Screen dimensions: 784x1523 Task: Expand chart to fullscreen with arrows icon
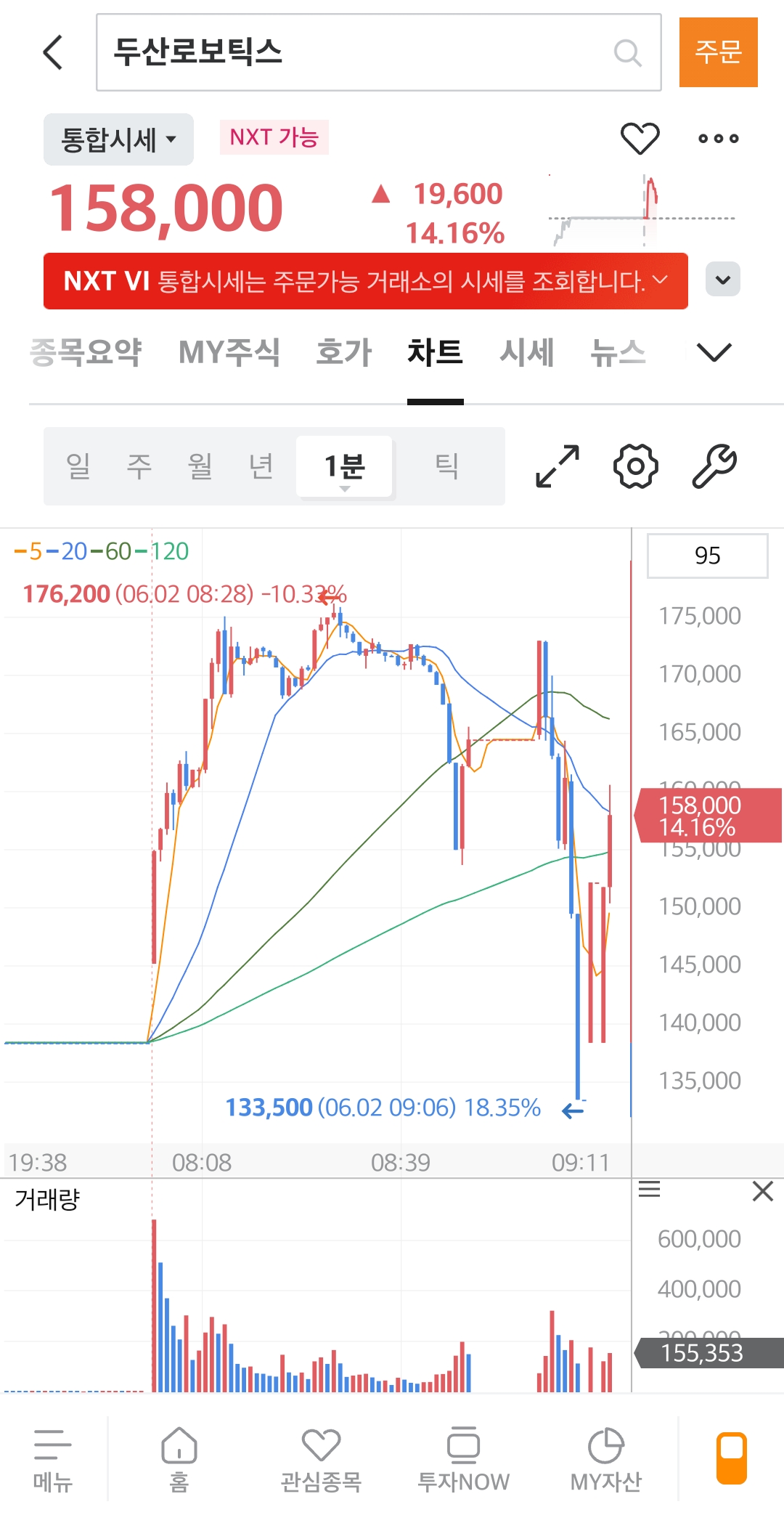(558, 466)
